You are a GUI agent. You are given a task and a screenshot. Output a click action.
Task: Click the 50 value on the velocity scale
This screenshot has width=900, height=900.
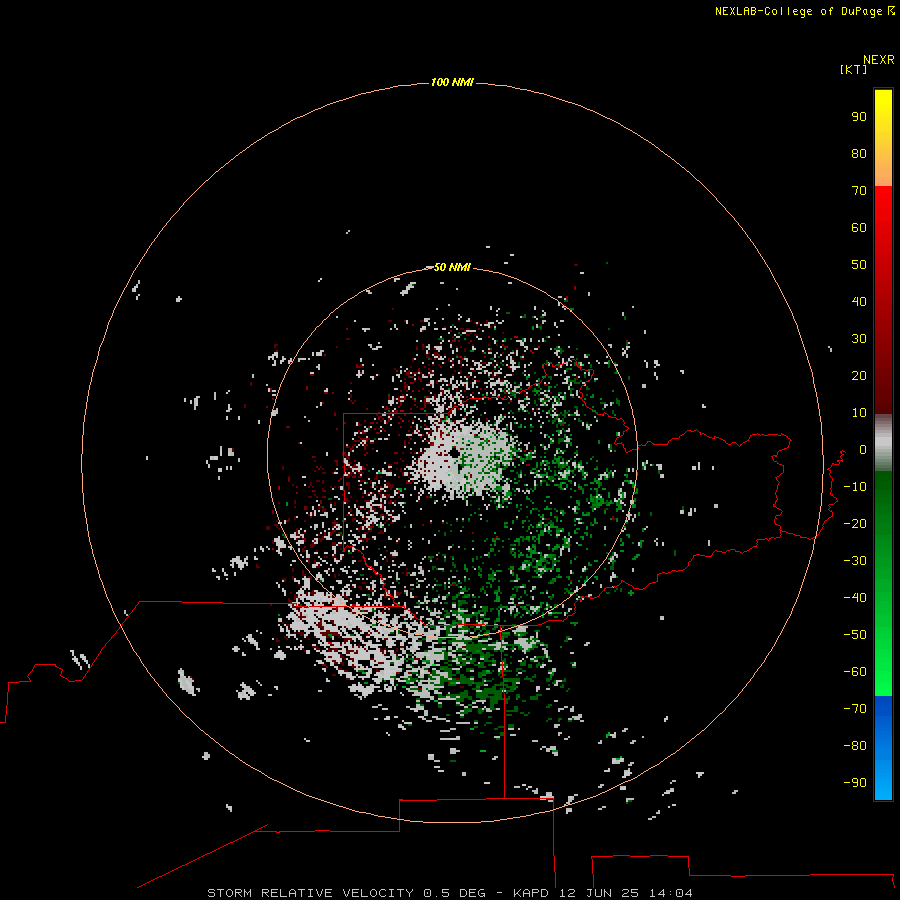click(859, 265)
